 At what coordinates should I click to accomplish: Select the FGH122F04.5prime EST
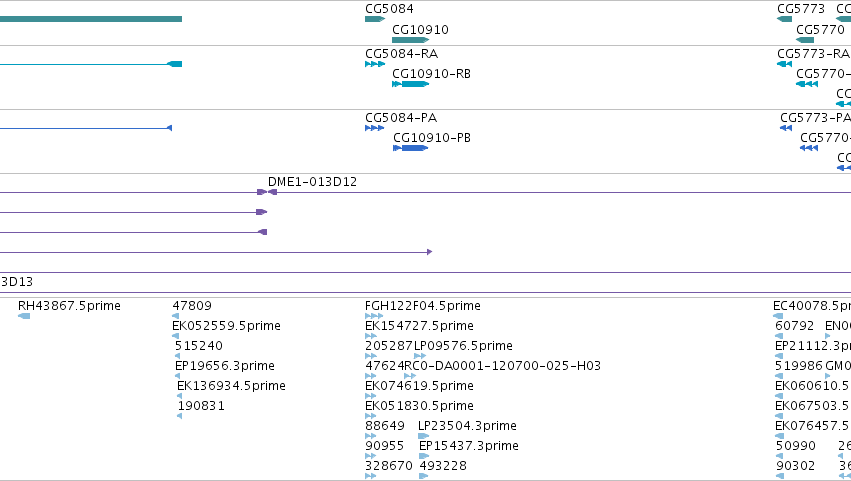point(423,306)
